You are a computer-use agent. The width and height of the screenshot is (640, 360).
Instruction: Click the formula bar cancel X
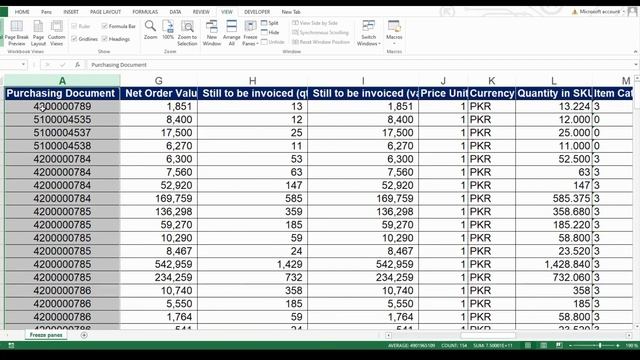[48, 64]
